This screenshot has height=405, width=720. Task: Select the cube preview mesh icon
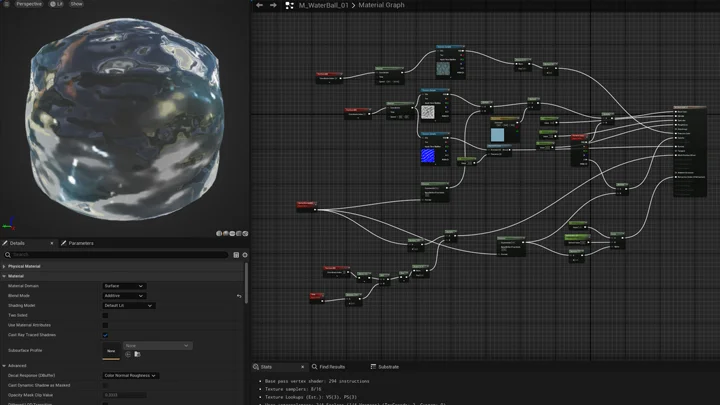pyautogui.click(x=239, y=233)
